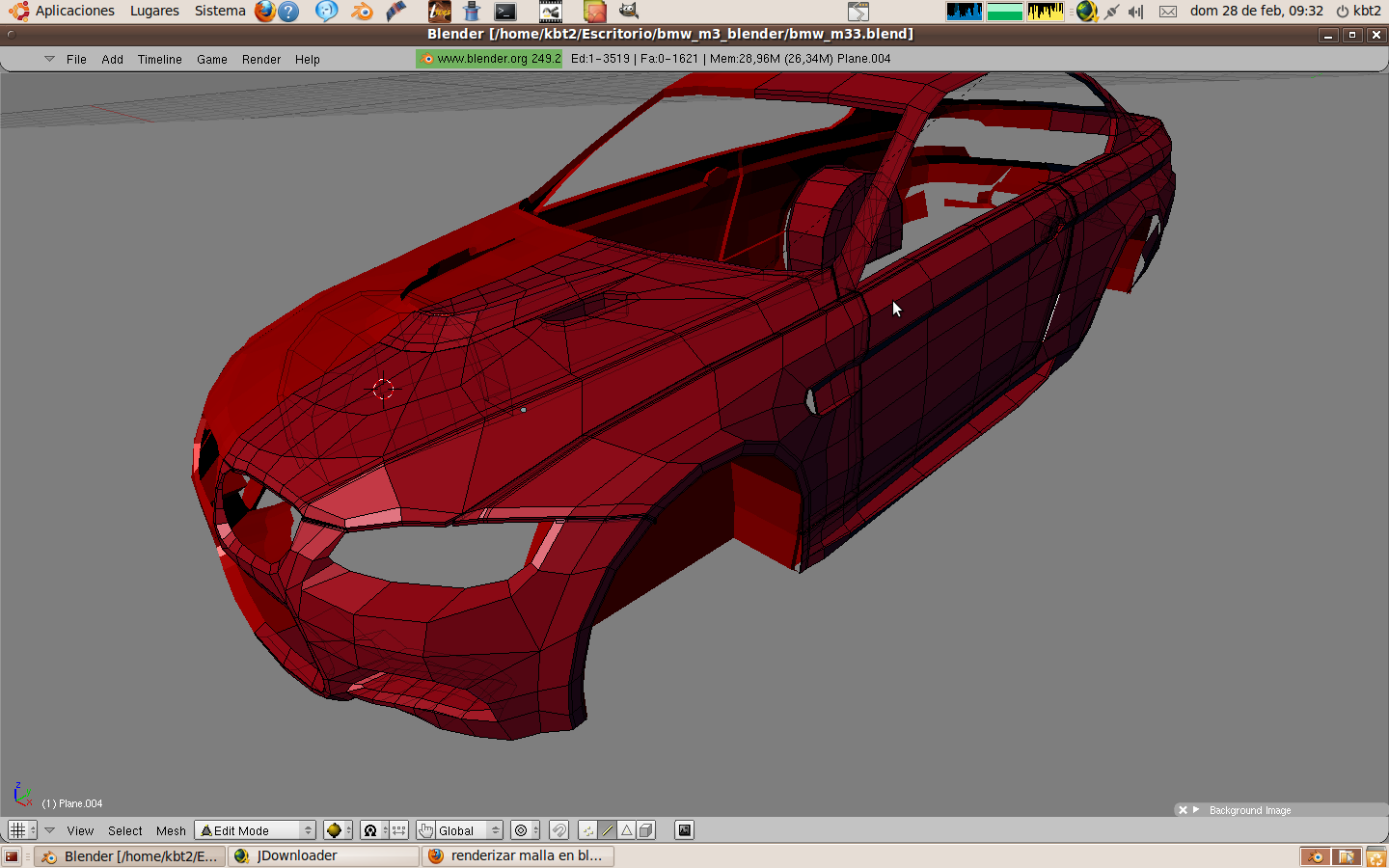Open the Sistema menu
The image size is (1389, 868).
click(220, 11)
